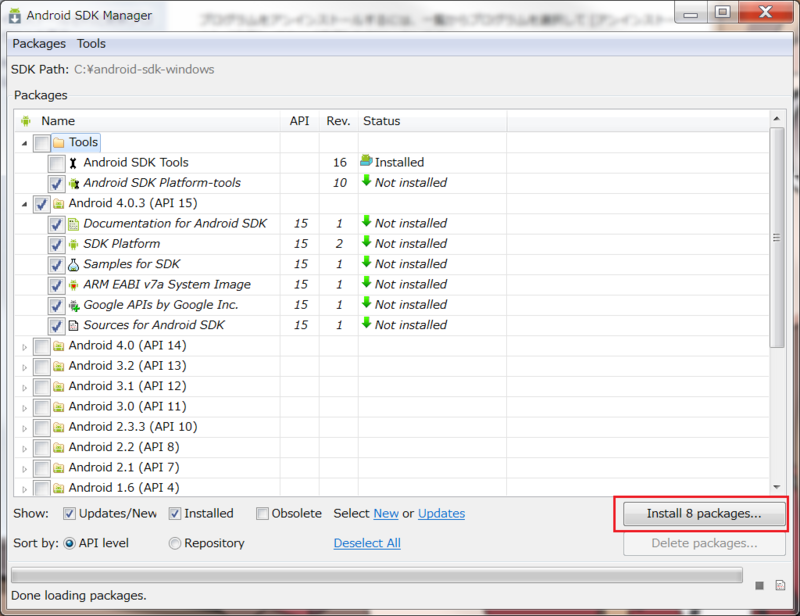Expand Android 2.1 (API 7)

point(24,469)
